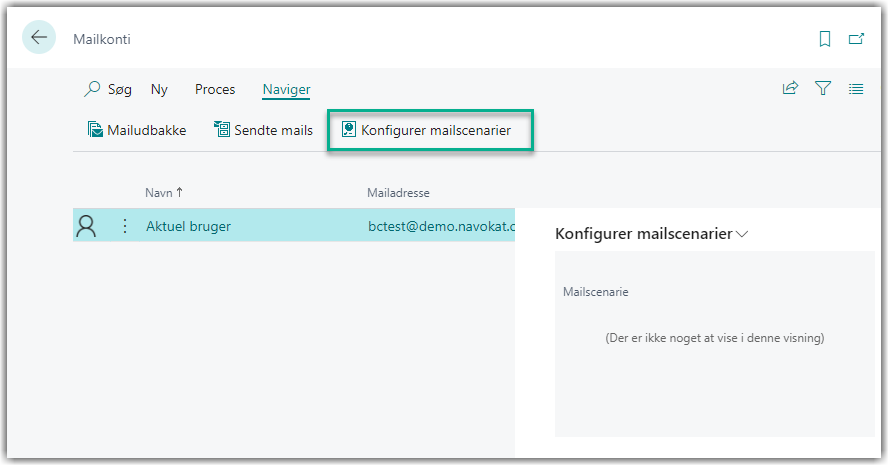Open the Ny menu

coord(159,89)
